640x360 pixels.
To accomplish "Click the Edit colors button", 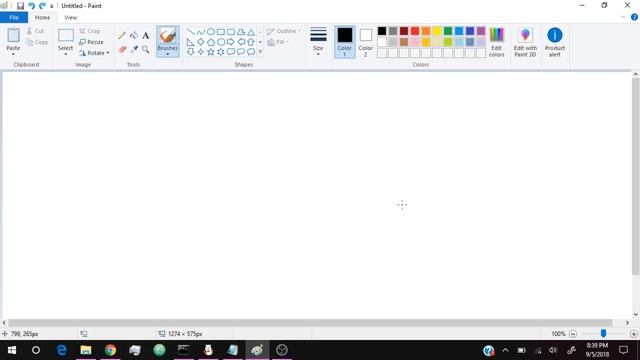I will (x=497, y=42).
